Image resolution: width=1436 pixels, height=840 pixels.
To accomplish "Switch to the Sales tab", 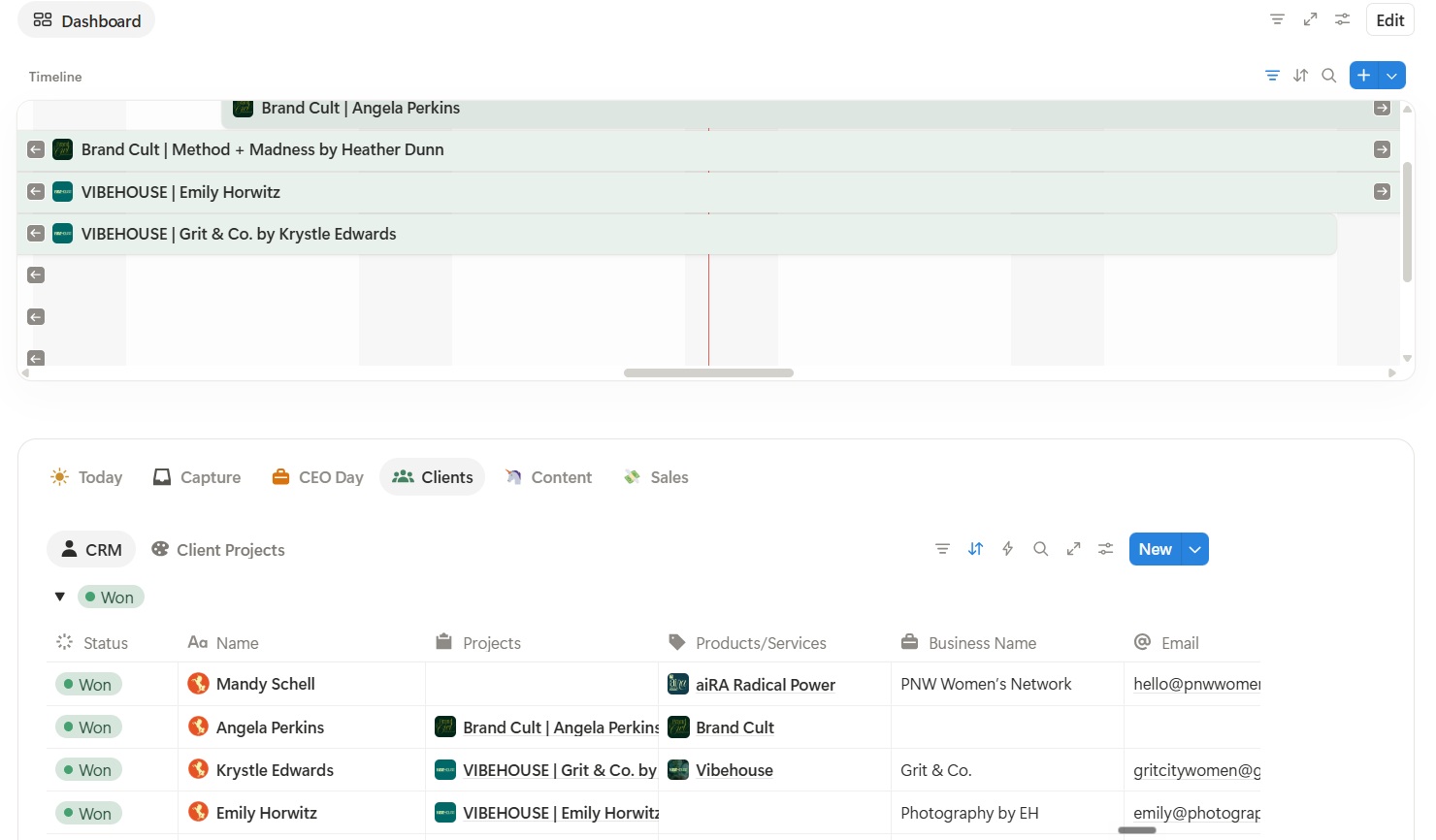I will pos(657,477).
